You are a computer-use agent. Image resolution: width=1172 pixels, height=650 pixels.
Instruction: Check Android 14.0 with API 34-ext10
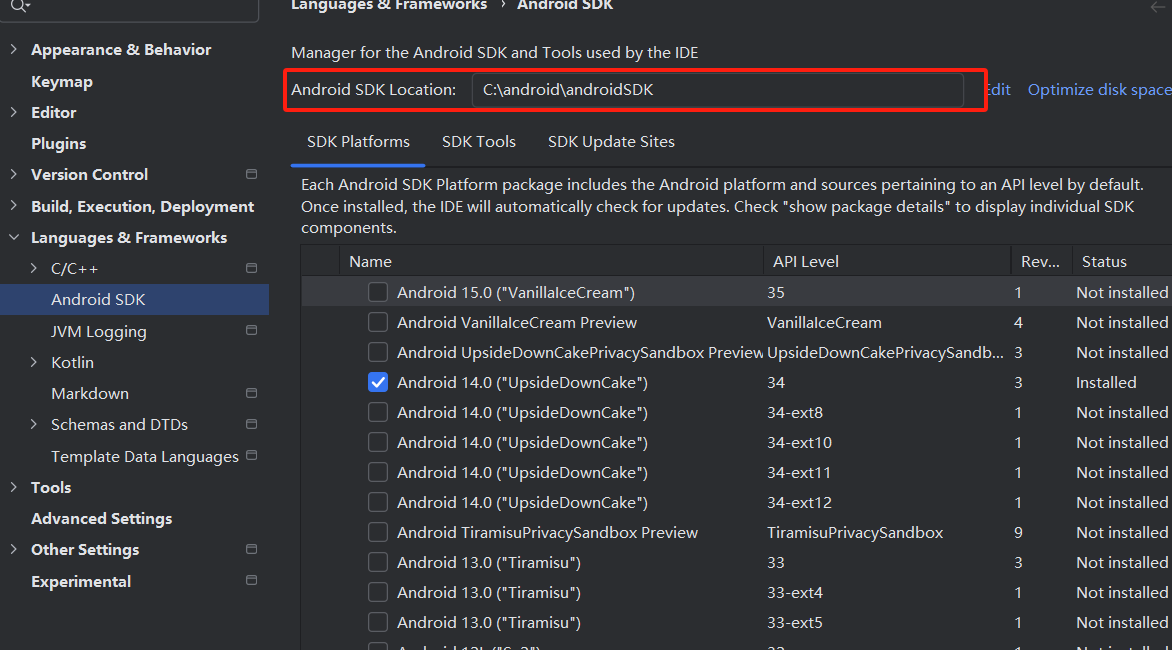[x=378, y=442]
